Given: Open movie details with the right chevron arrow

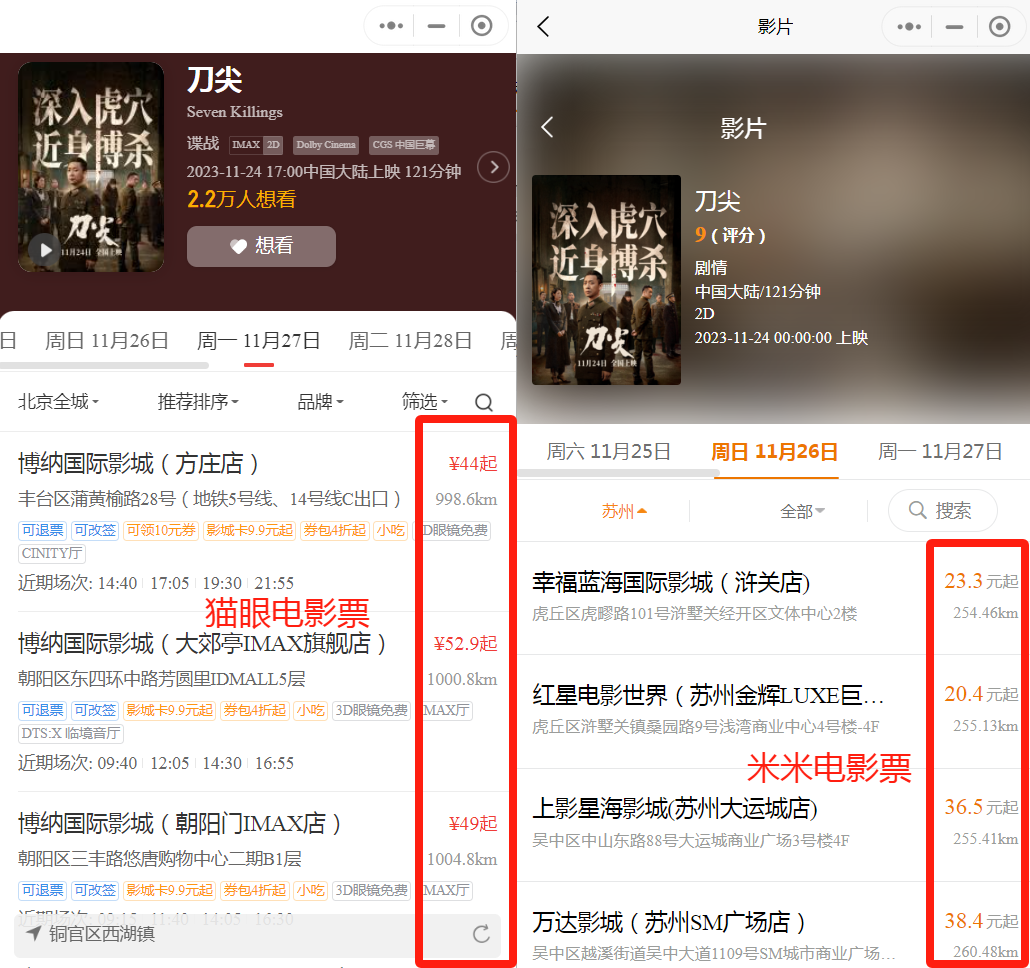Looking at the screenshot, I should (x=493, y=167).
